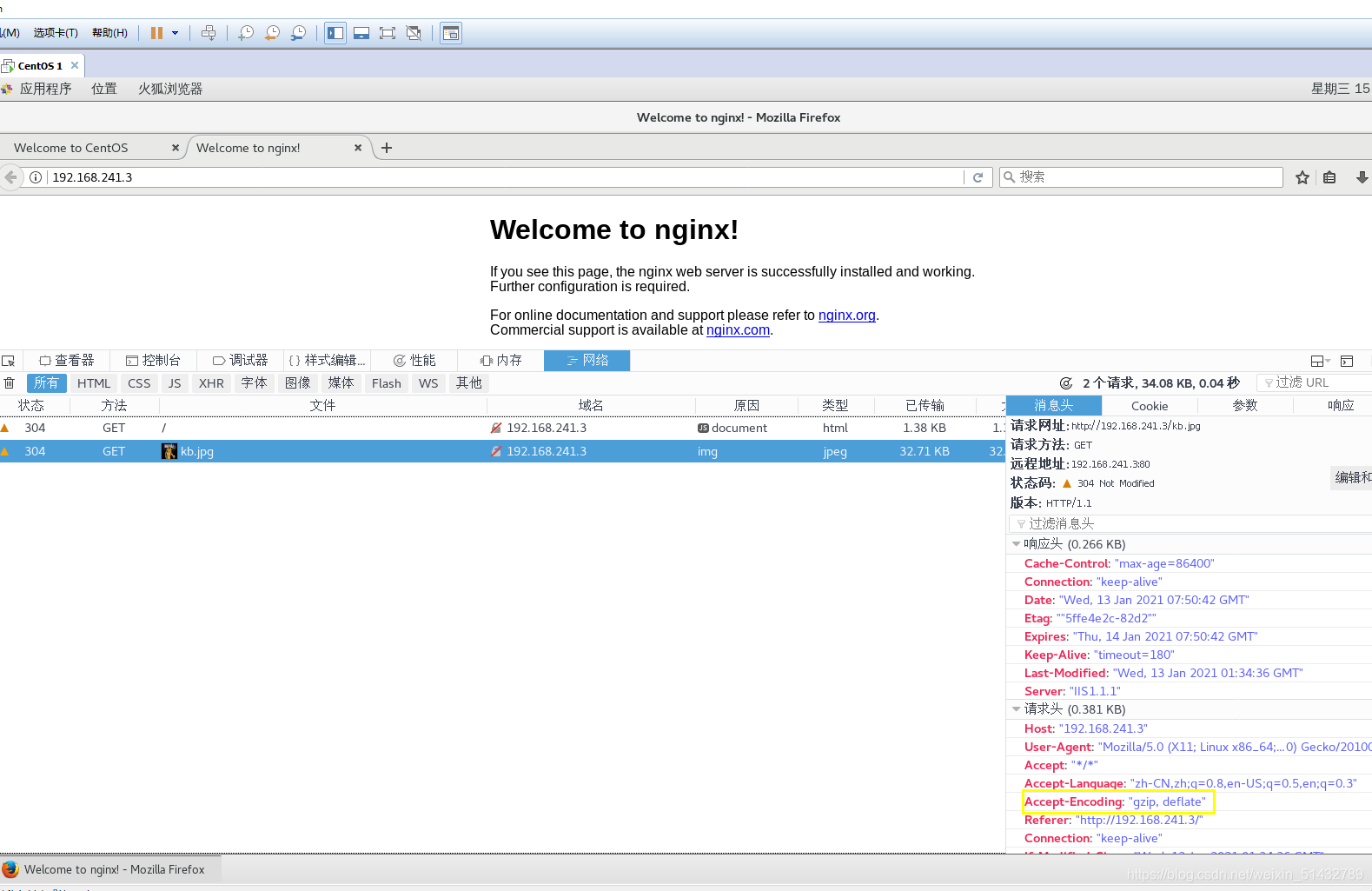This screenshot has height=891, width=1372.
Task: Open the 查看器 inspector panel
Action: click(67, 361)
